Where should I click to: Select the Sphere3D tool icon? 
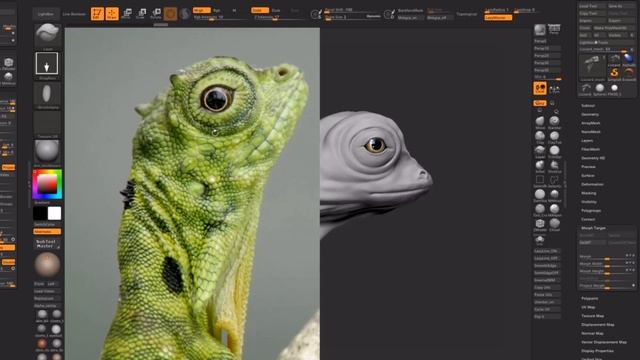tap(600, 88)
